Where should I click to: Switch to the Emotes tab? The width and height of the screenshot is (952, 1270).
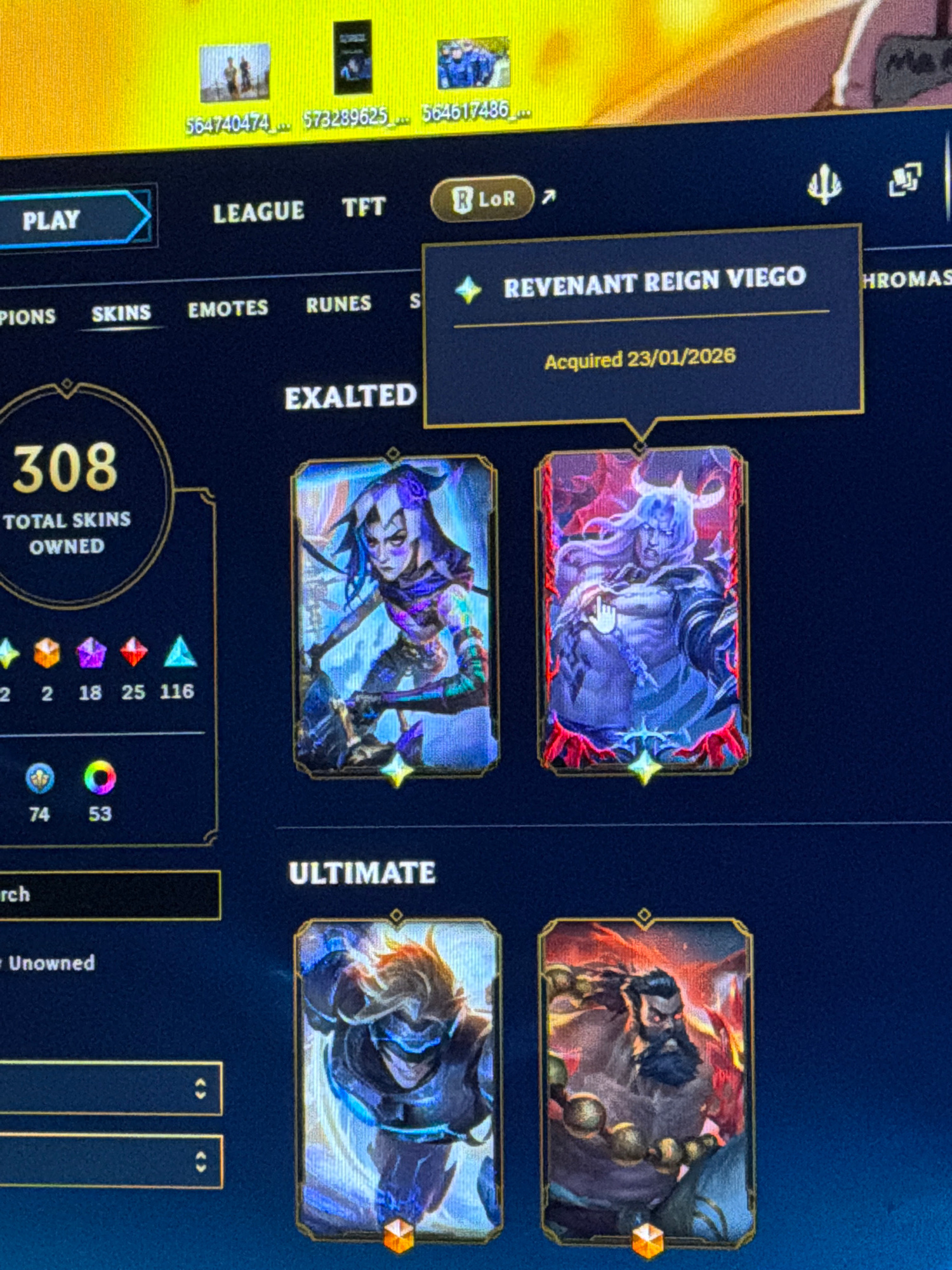pos(228,309)
